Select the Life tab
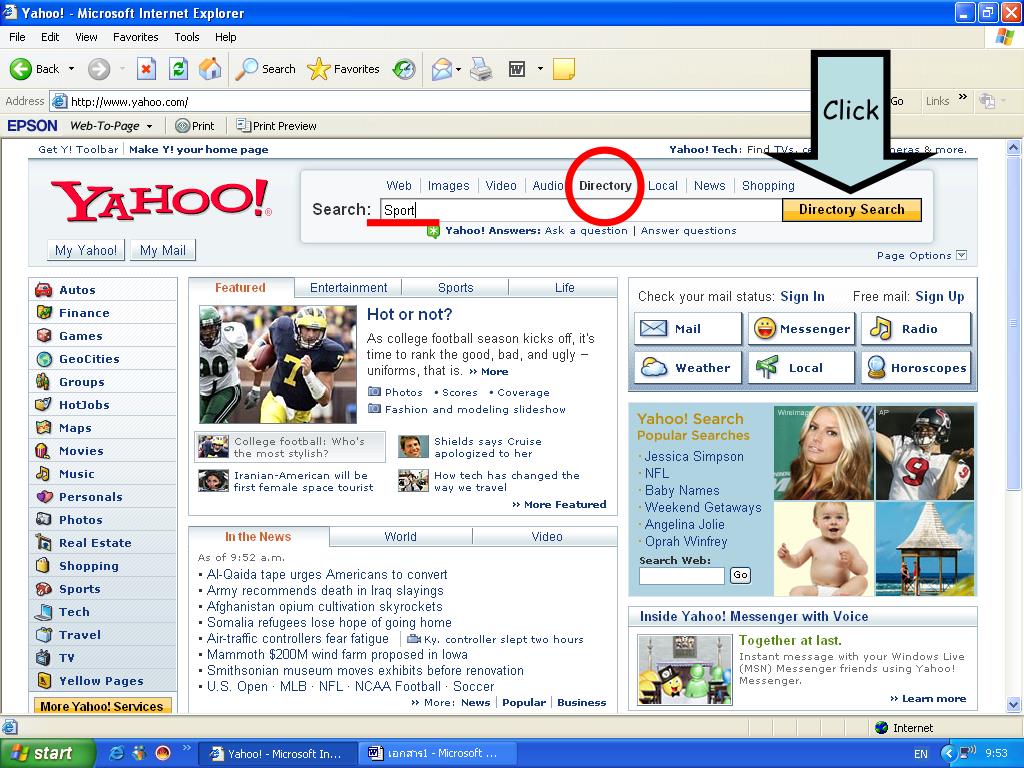1024x768 pixels. 564,287
